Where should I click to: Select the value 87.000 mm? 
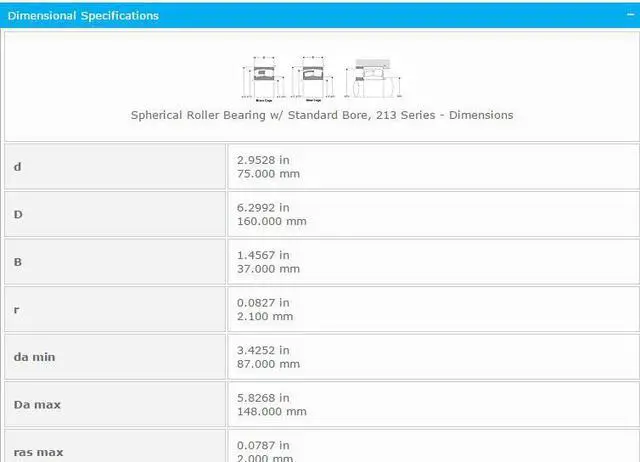(269, 364)
